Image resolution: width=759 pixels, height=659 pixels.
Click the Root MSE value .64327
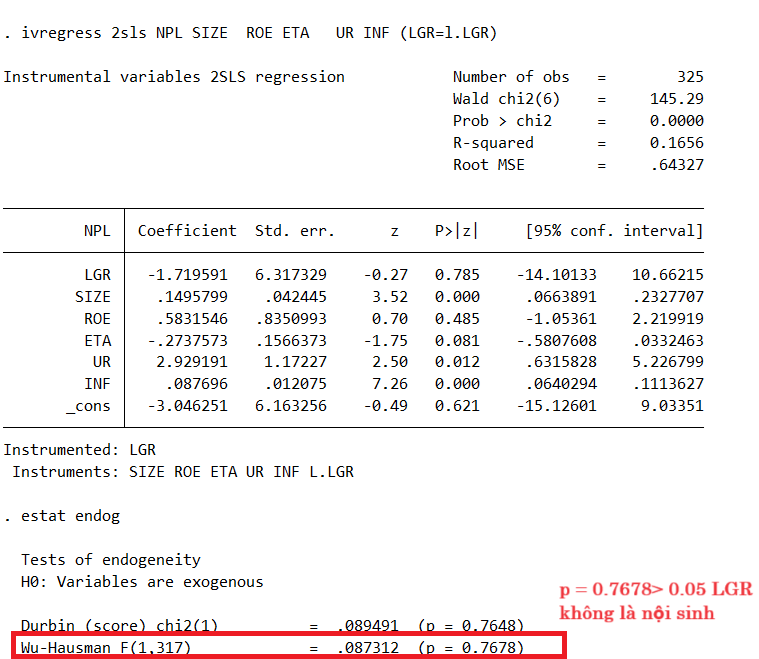(676, 165)
